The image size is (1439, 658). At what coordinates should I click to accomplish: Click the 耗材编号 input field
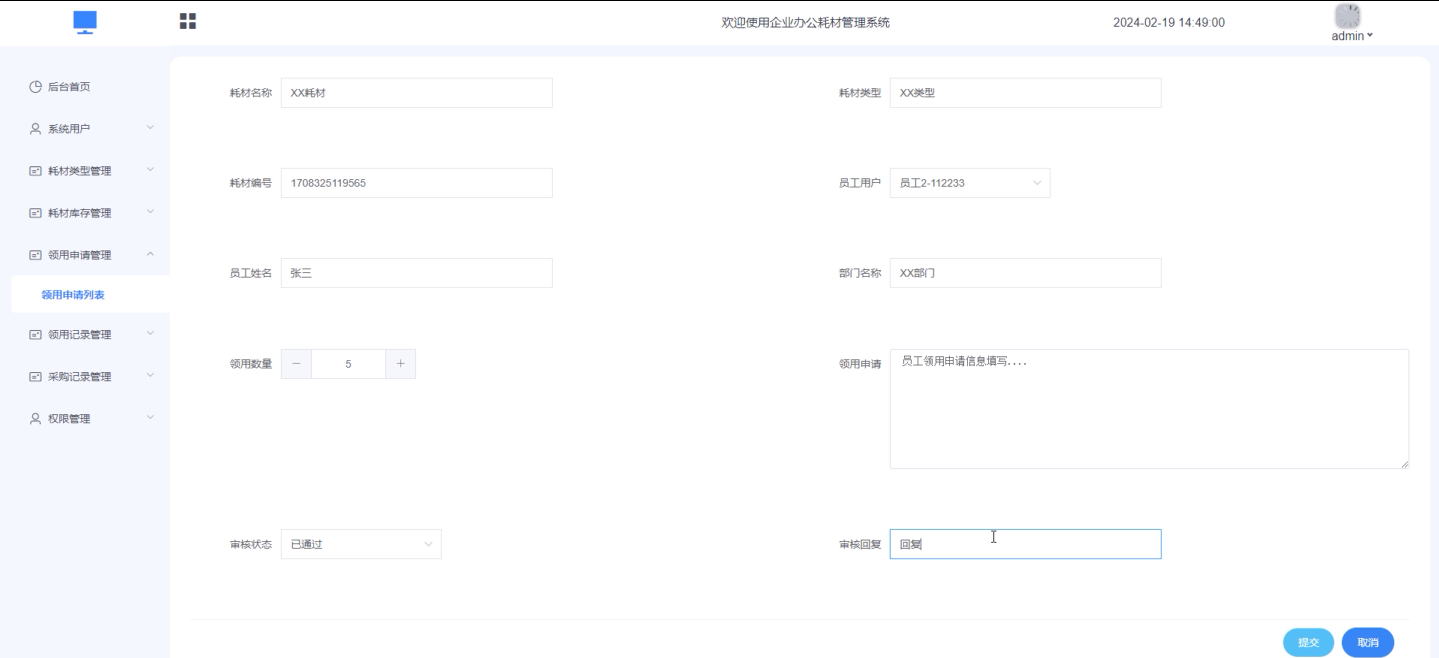(417, 183)
